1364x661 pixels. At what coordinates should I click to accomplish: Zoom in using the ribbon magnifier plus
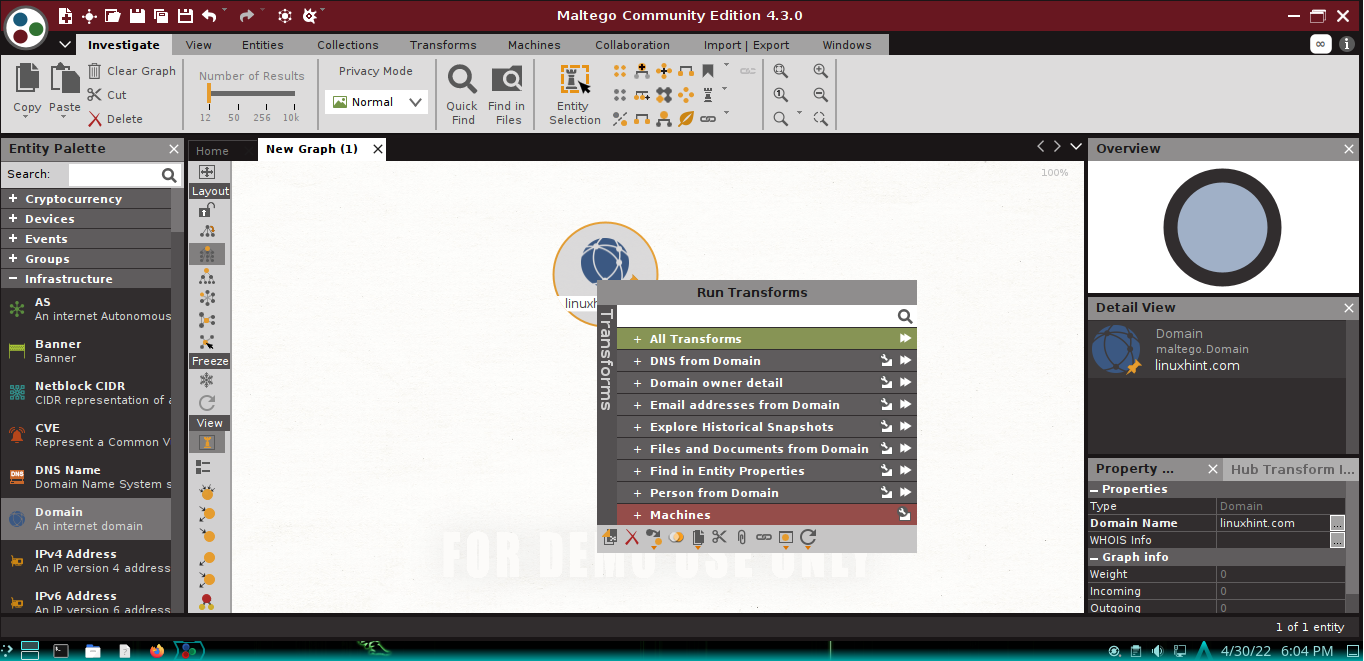[x=821, y=71]
